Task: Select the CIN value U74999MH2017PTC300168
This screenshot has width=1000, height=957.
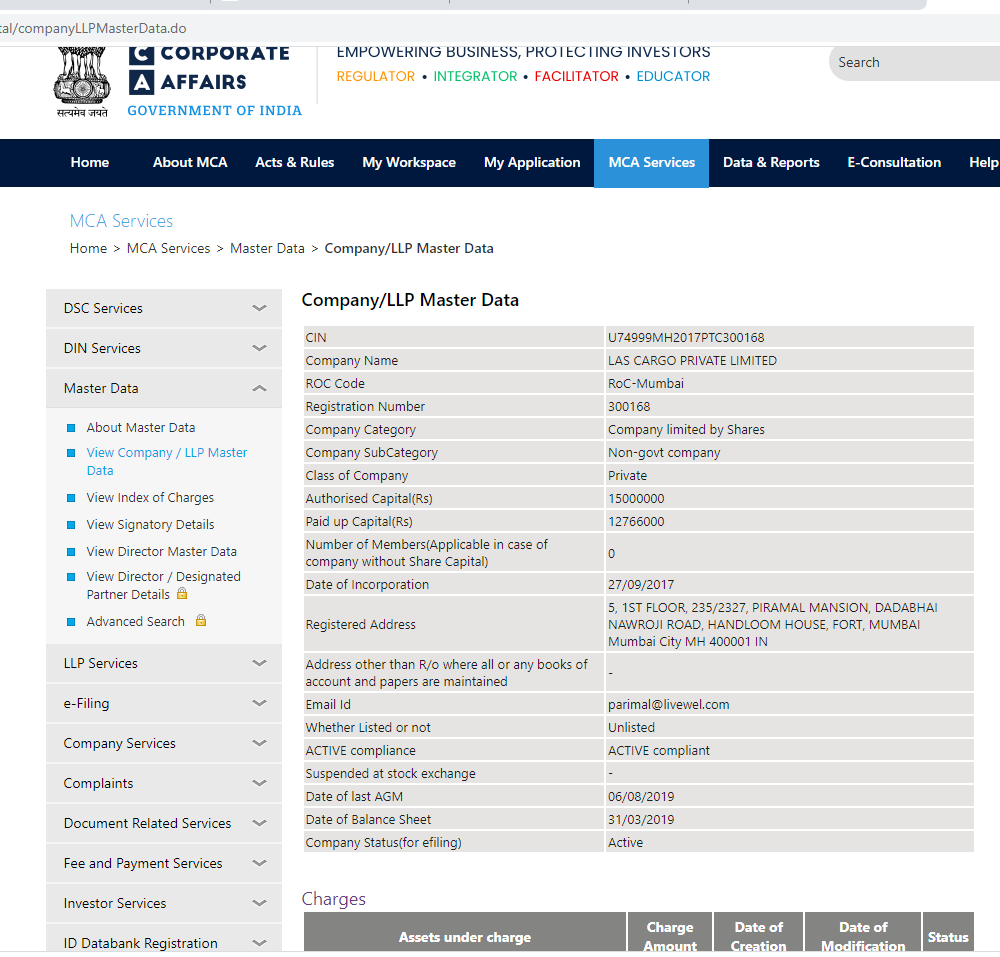Action: click(686, 338)
